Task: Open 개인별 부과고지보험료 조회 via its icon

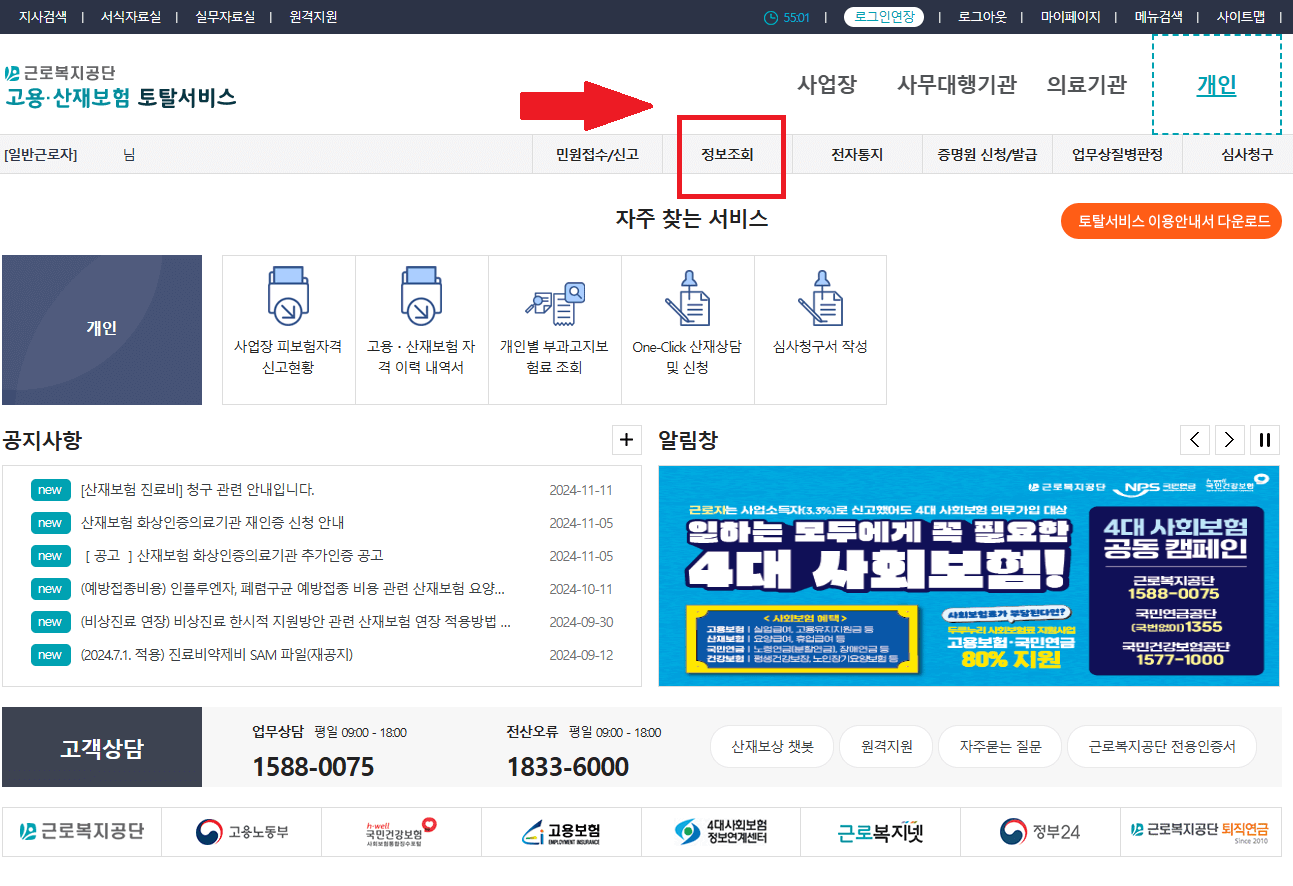Action: click(x=554, y=330)
